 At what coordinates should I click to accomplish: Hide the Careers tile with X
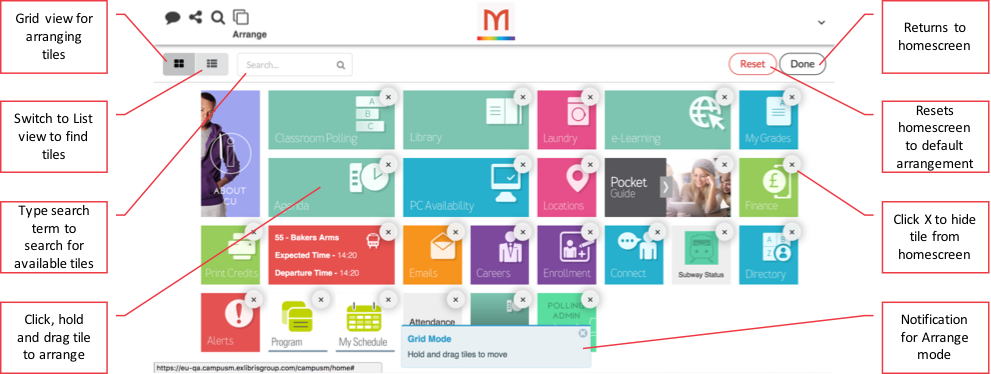522,232
